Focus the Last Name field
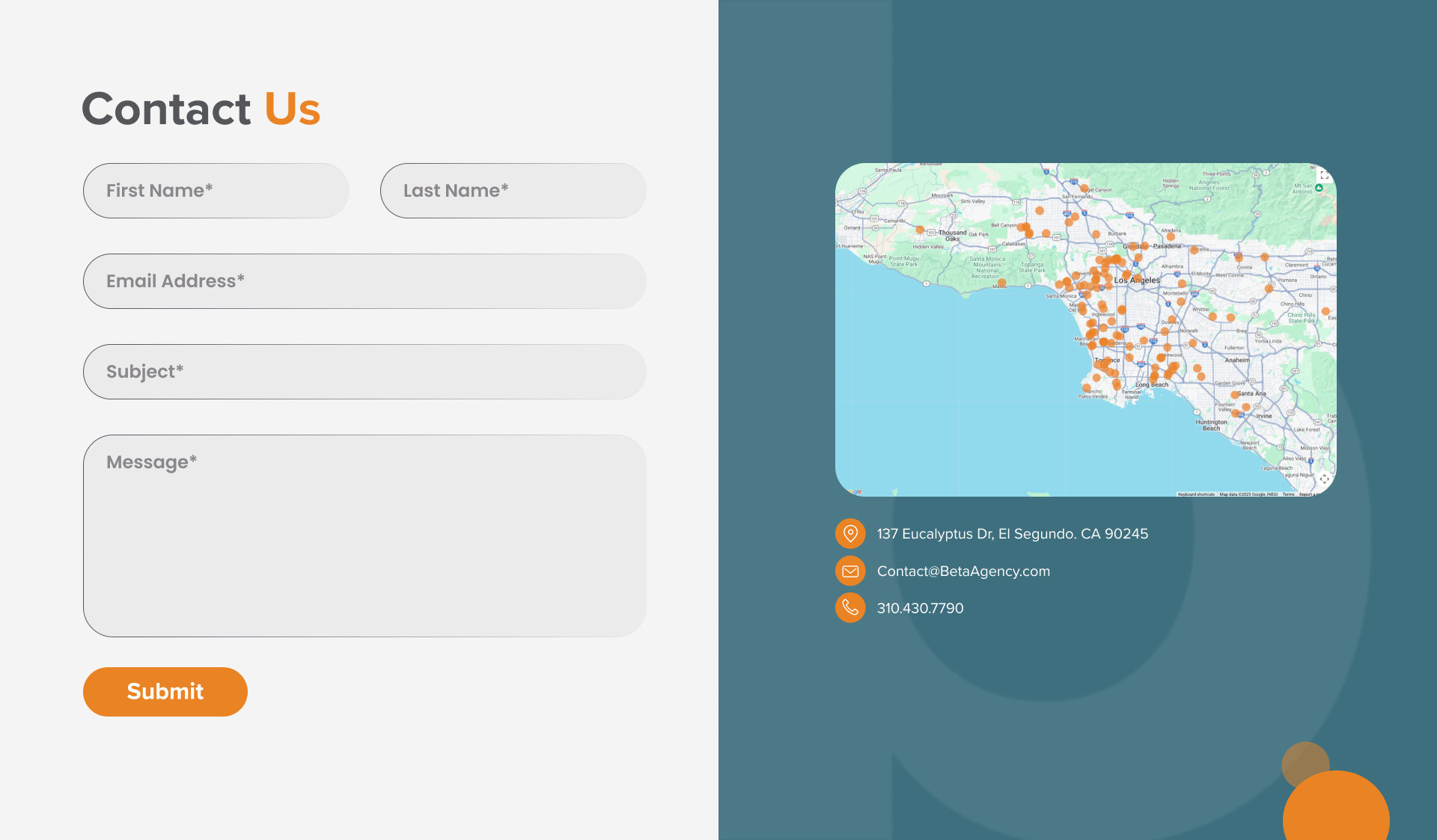Screen dimensions: 1437x840 513,191
